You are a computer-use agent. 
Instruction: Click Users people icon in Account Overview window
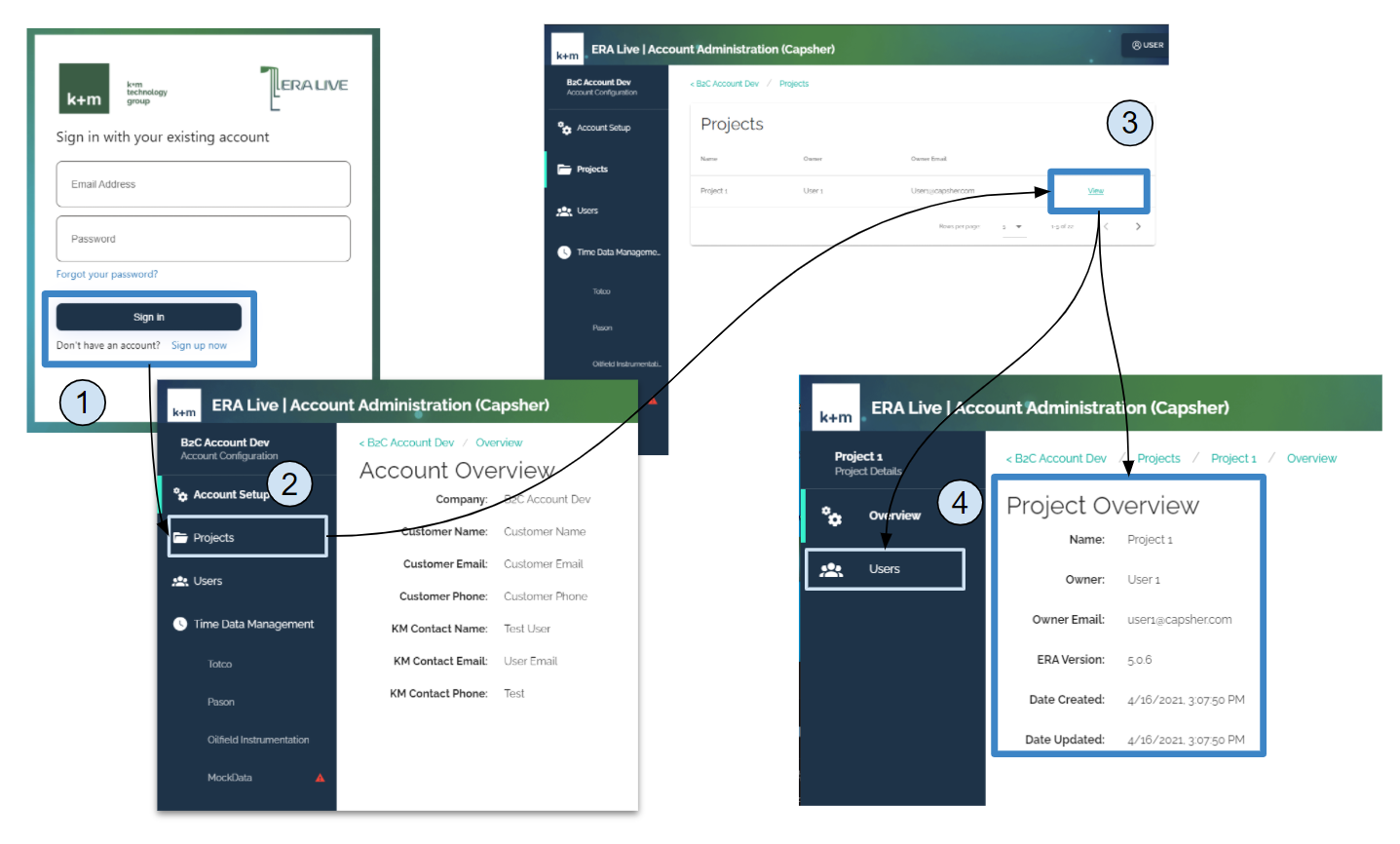tap(180, 582)
